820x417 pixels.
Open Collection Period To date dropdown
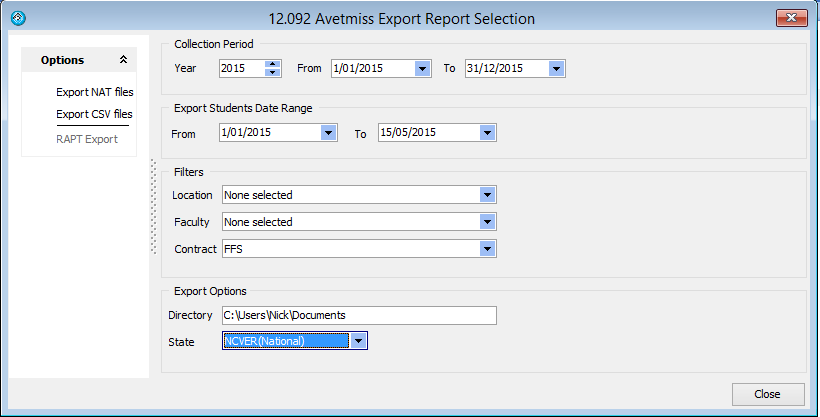point(556,68)
